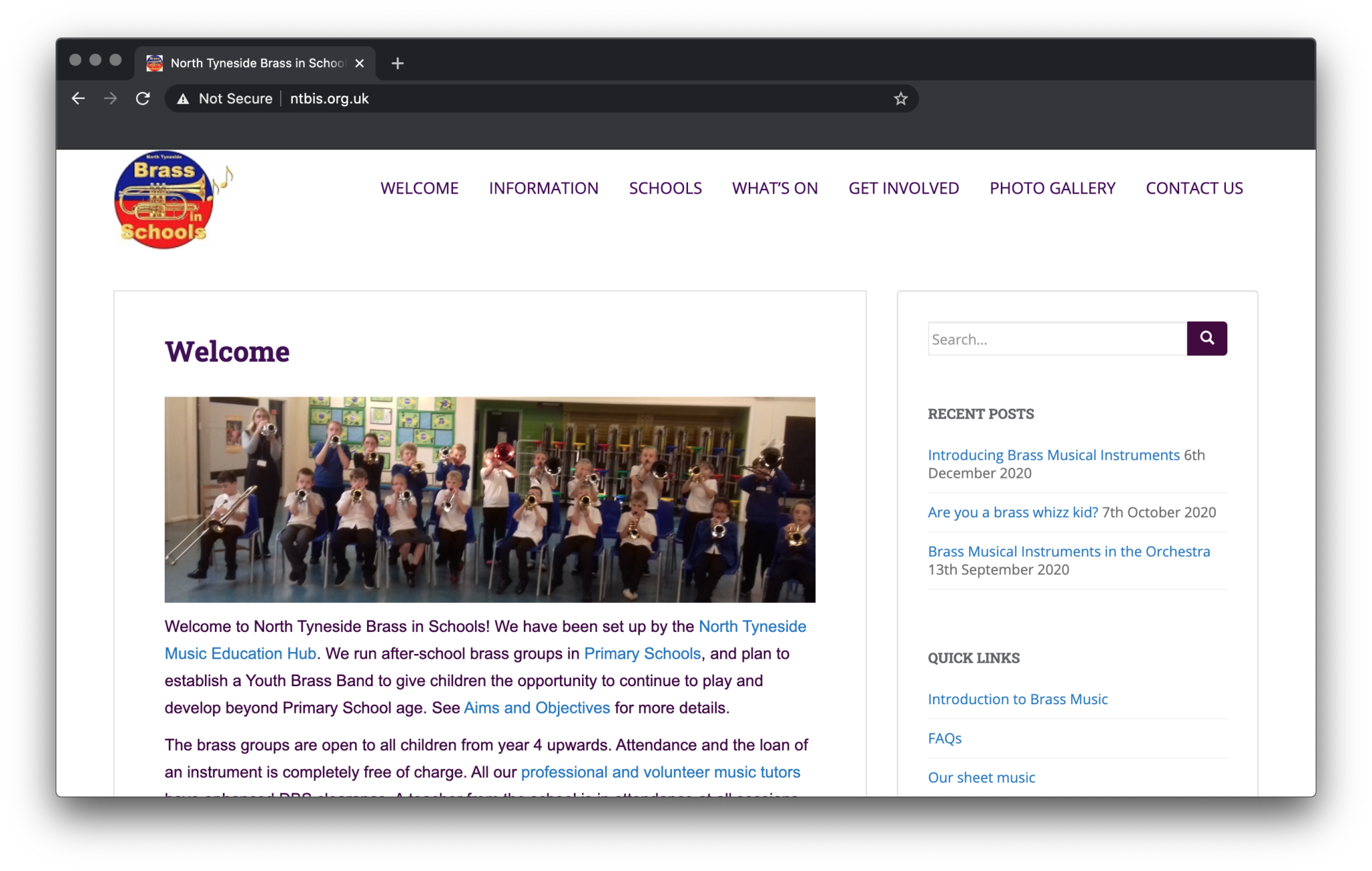The height and width of the screenshot is (871, 1372).
Task: Click the 7th October 2020 date text
Action: pos(1159,512)
